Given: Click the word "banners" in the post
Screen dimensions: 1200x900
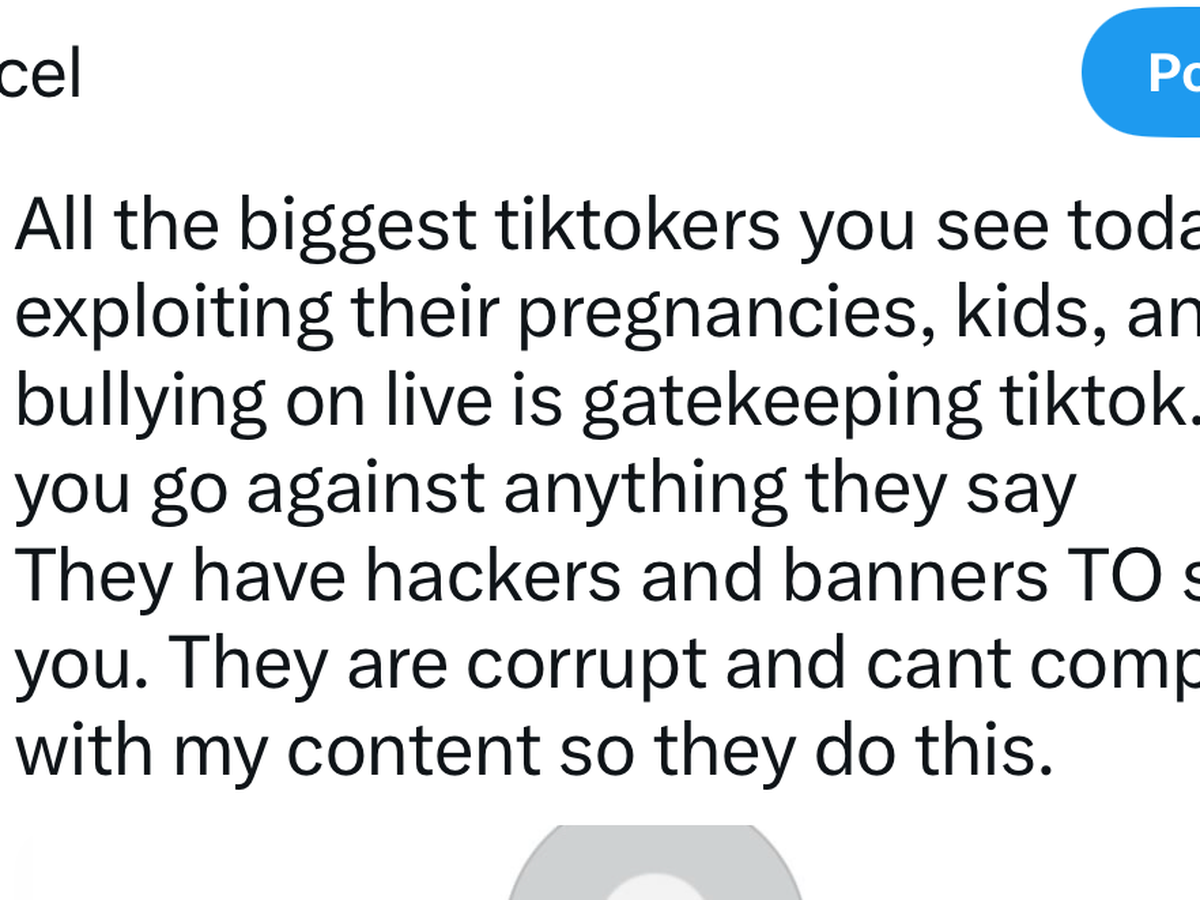Looking at the screenshot, I should pos(909,578).
